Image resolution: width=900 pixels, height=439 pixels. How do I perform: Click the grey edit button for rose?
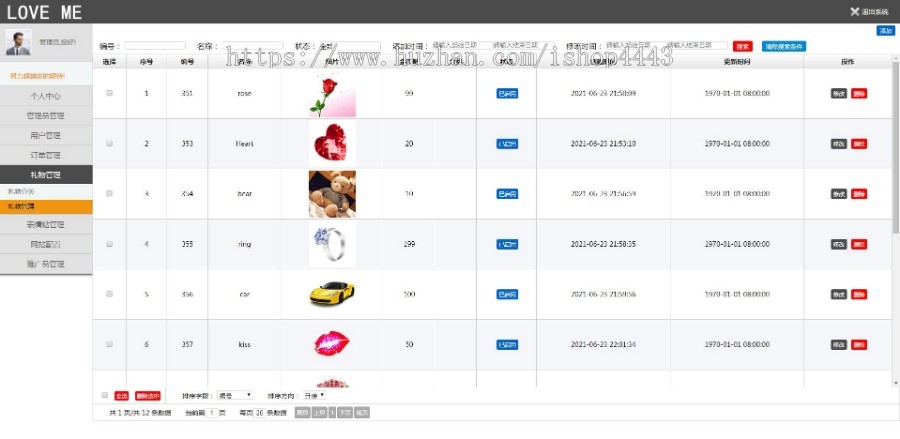[839, 94]
